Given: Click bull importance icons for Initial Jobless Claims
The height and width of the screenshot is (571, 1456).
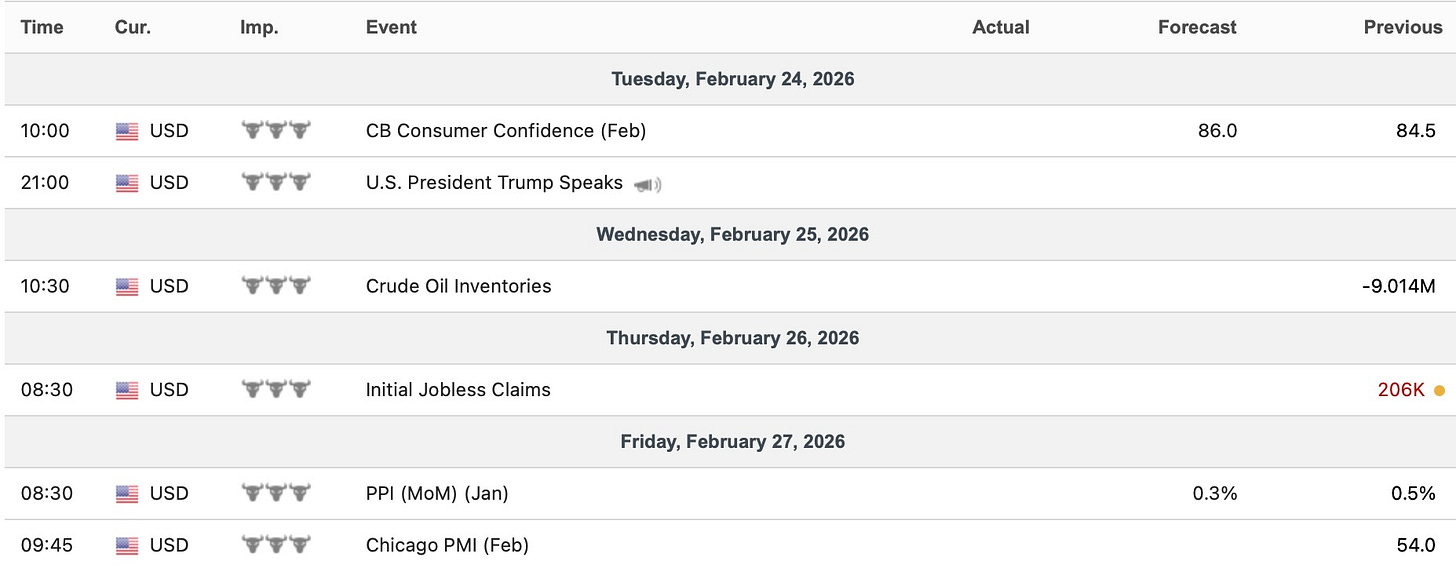Looking at the screenshot, I should click(276, 390).
